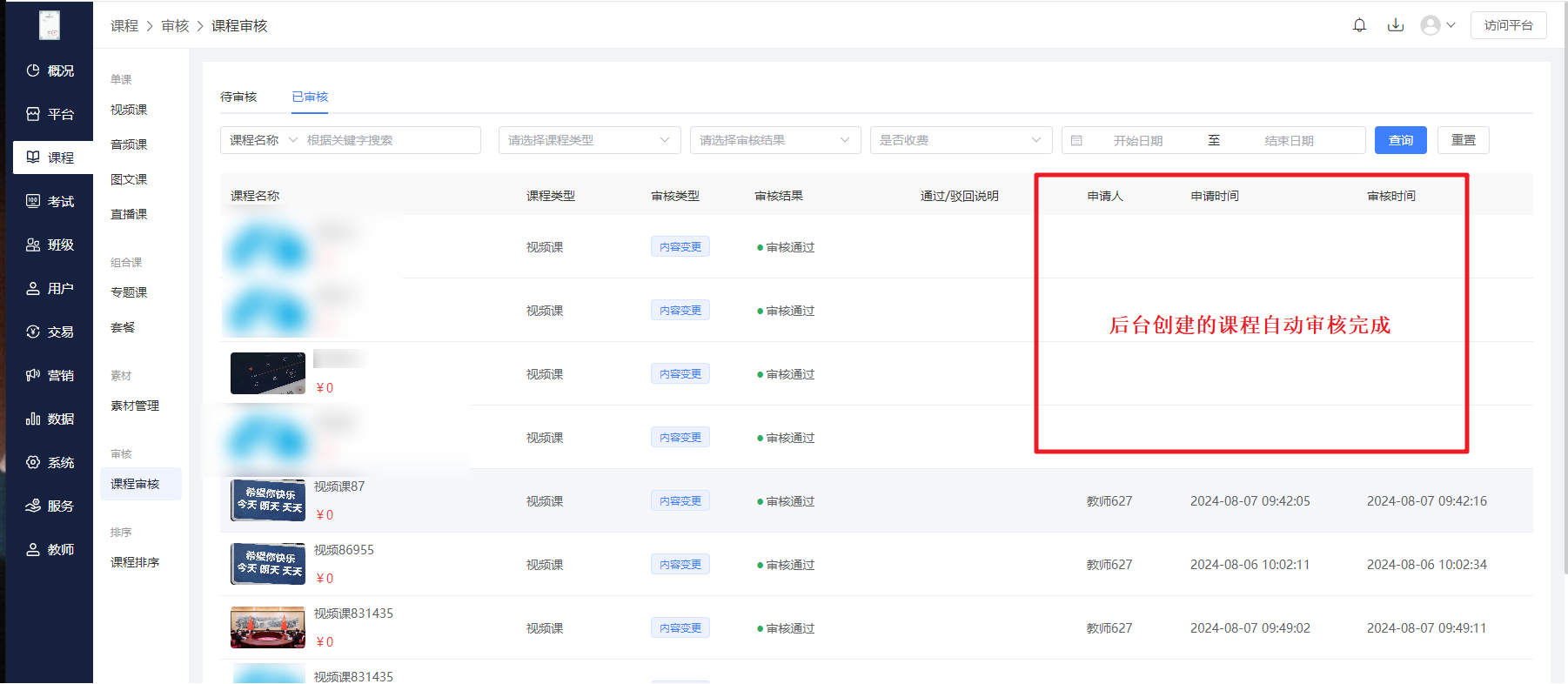Click the 重置 reset button
Viewport: 1568px width, 684px height.
coord(1463,140)
